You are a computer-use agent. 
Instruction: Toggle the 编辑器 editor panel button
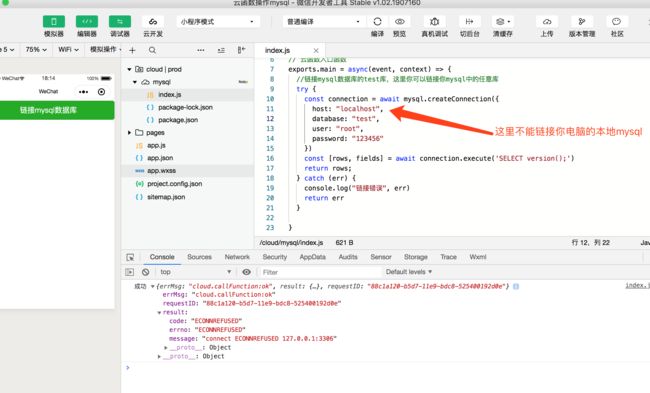coord(87,22)
